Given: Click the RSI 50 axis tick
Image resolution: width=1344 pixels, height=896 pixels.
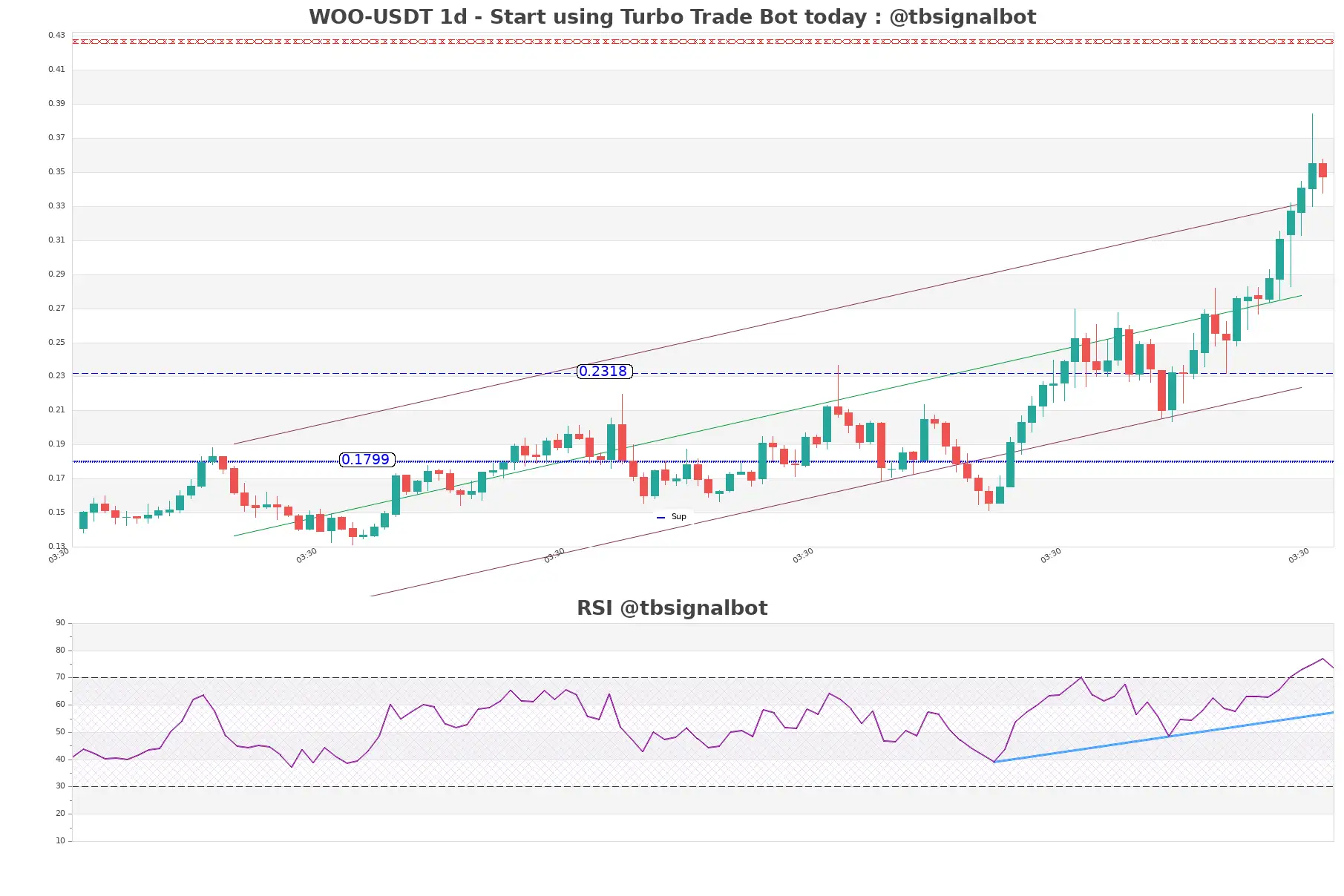Looking at the screenshot, I should pos(60,731).
